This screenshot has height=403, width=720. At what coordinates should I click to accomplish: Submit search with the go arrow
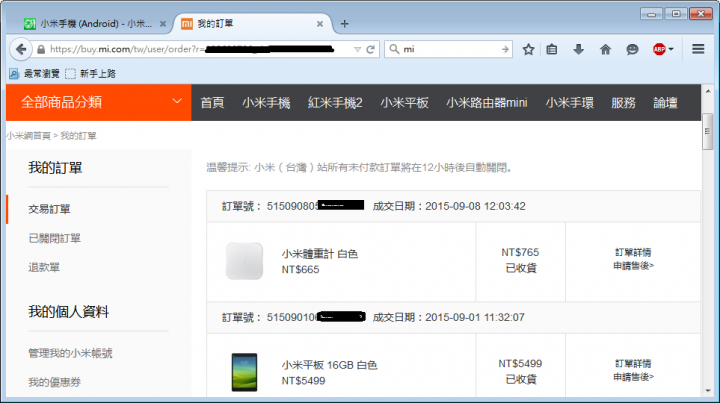pyautogui.click(x=505, y=49)
